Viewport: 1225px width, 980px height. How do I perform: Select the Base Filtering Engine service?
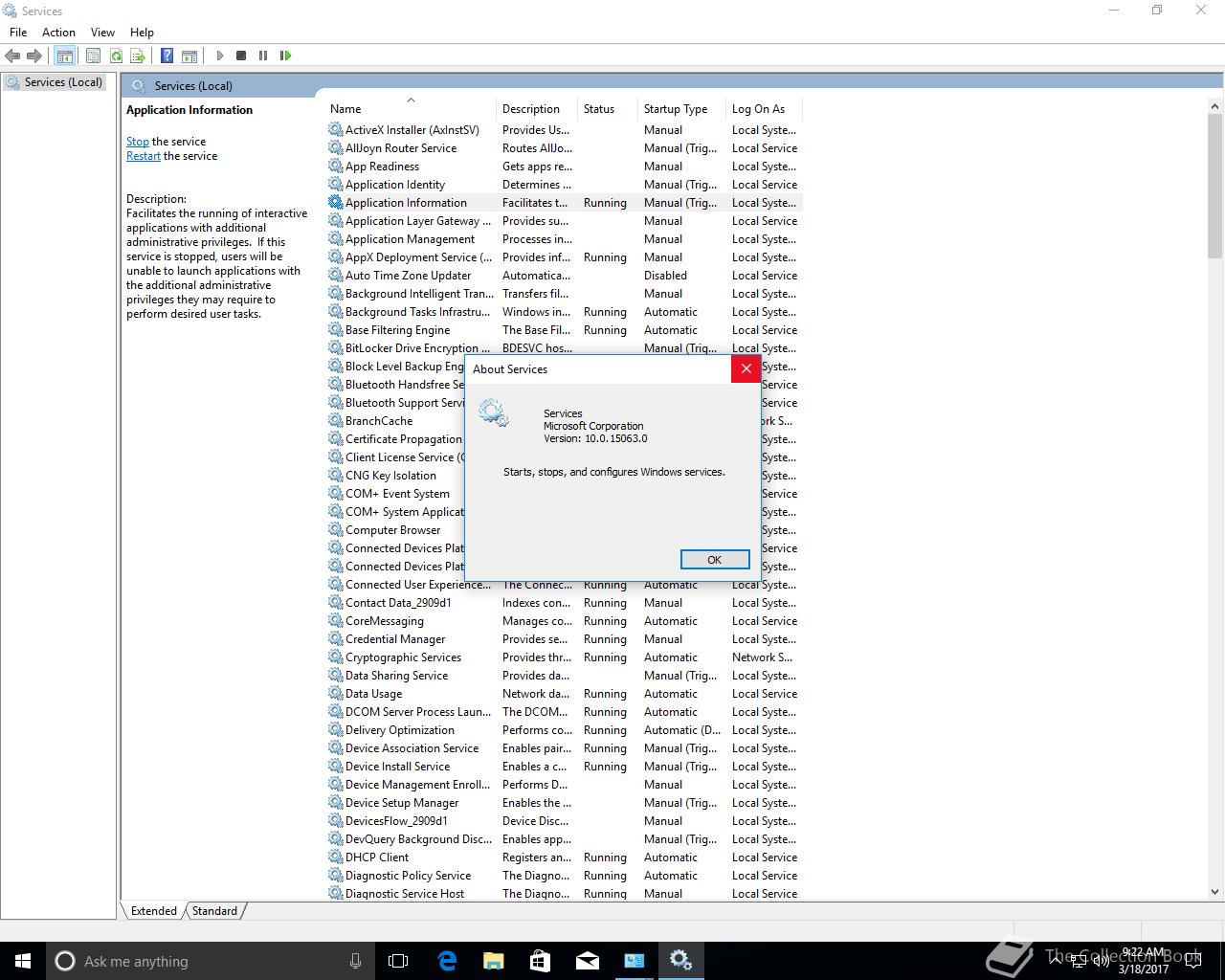pos(564,329)
